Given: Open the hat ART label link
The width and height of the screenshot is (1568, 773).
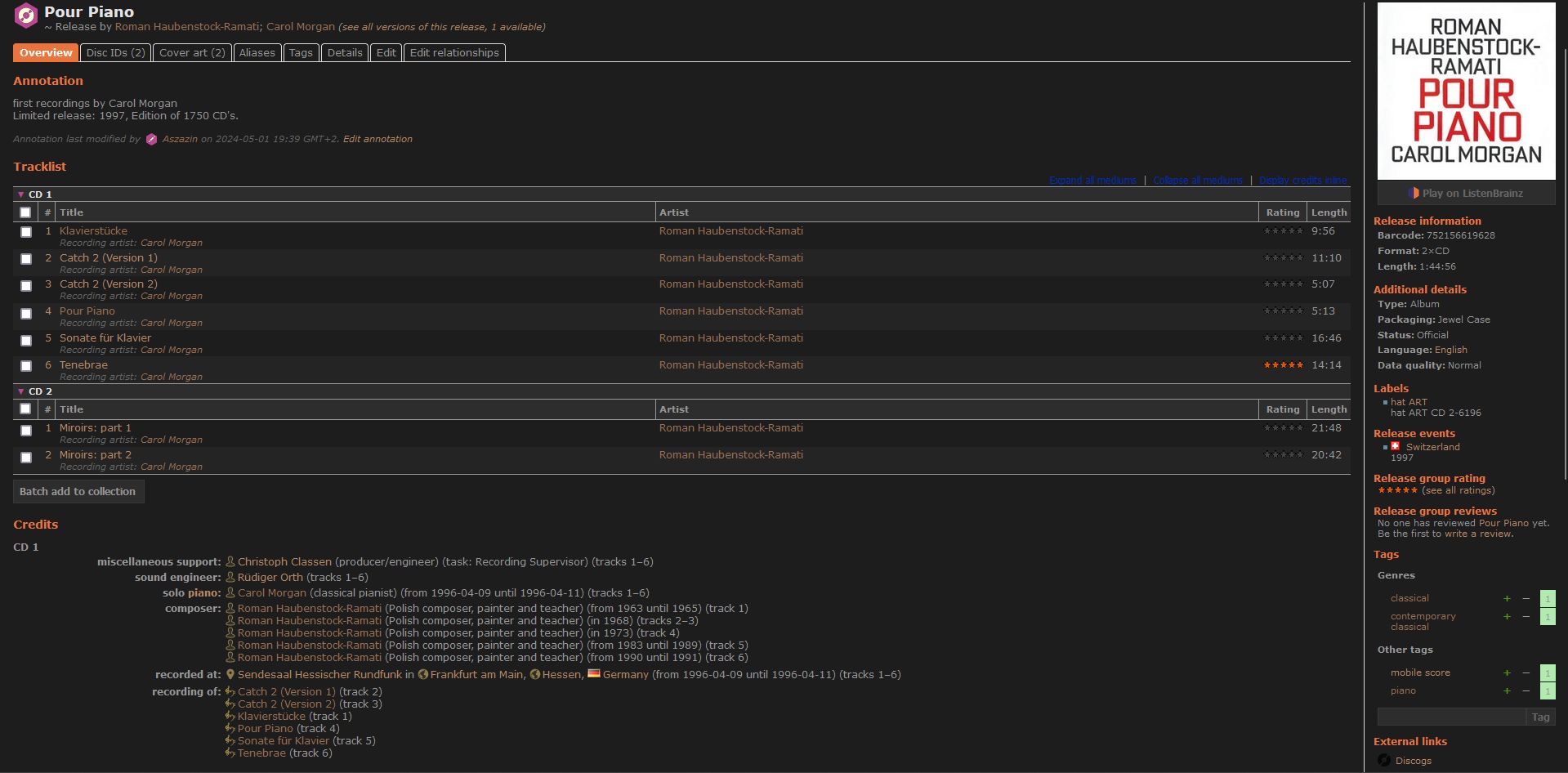Looking at the screenshot, I should click(x=1409, y=402).
